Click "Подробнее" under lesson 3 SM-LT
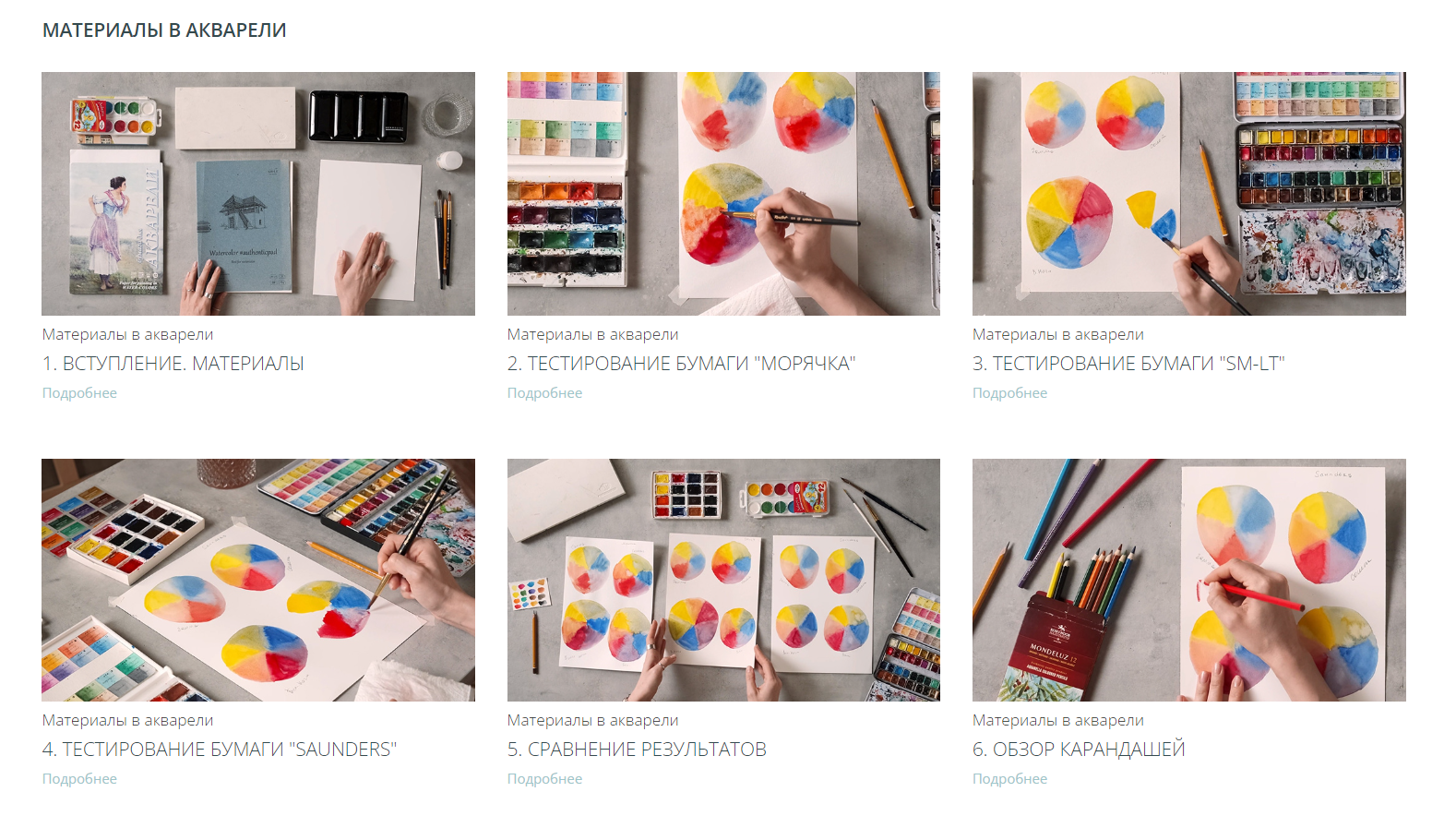This screenshot has width=1456, height=816. tap(1009, 393)
